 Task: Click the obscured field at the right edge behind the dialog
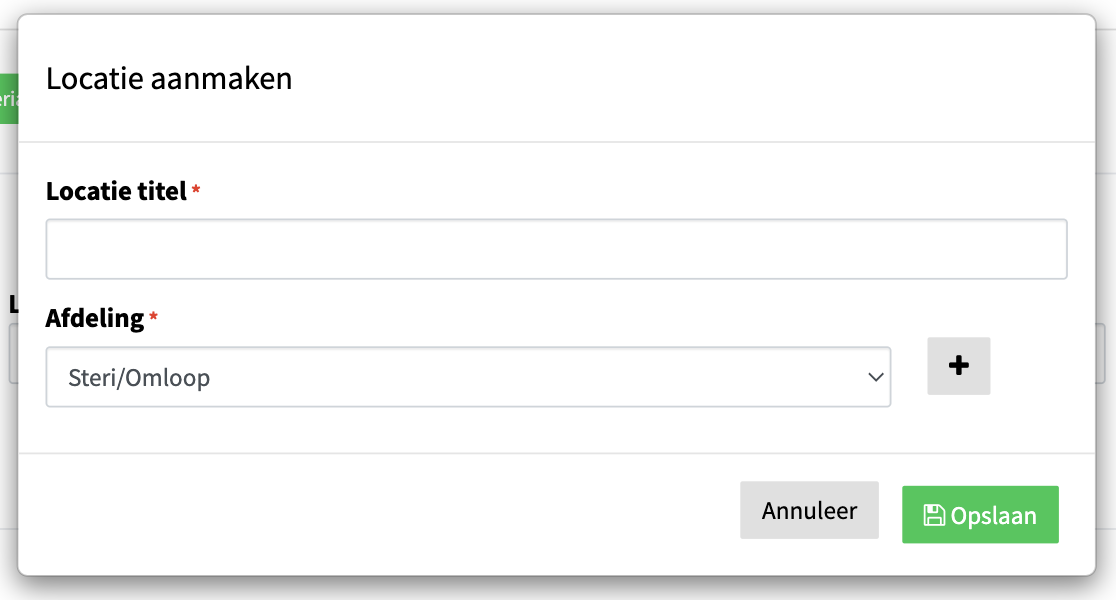1100,354
